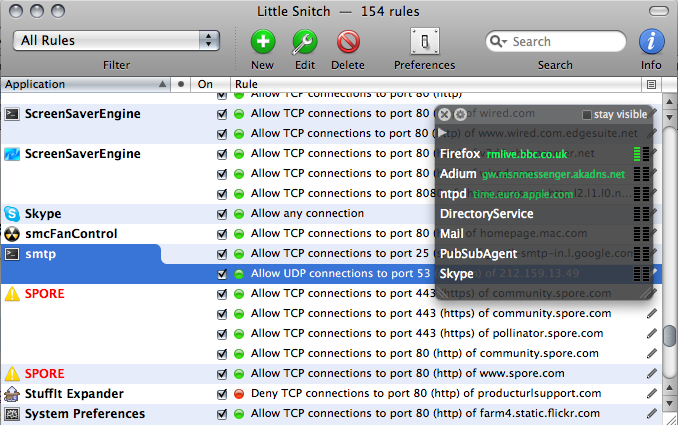This screenshot has height=425, width=678.
Task: Click the pencil icon for producturlsupport.com rule
Action: 652,393
